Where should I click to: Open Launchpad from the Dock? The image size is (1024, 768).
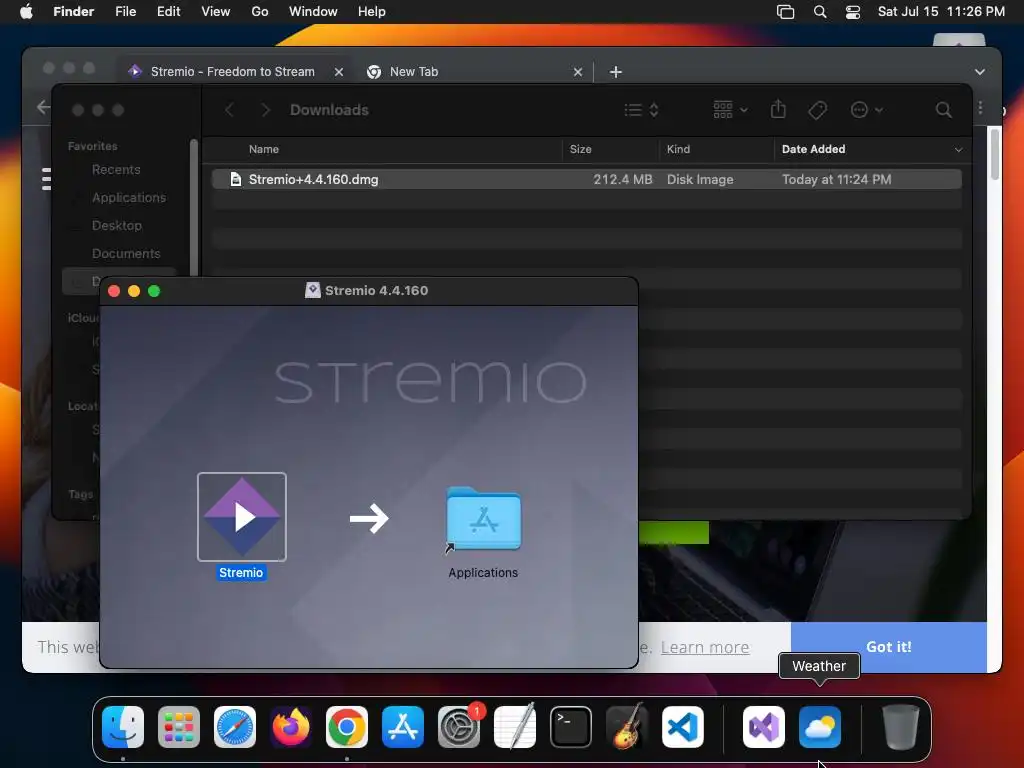tap(179, 726)
